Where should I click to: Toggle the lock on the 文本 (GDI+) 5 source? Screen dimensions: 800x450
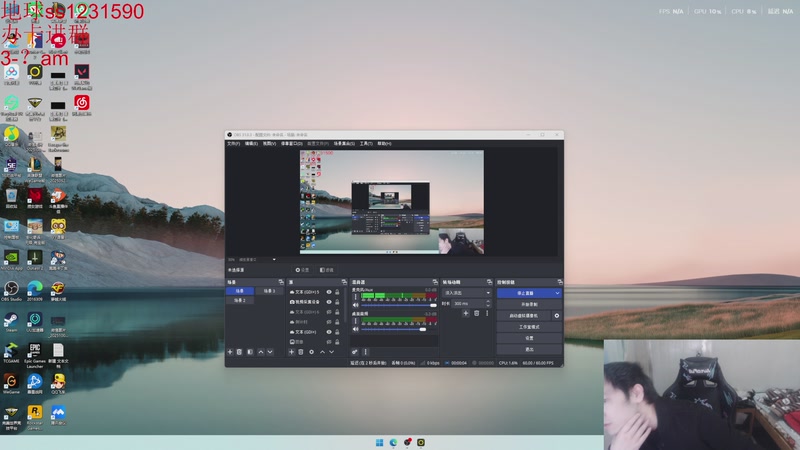tap(337, 292)
